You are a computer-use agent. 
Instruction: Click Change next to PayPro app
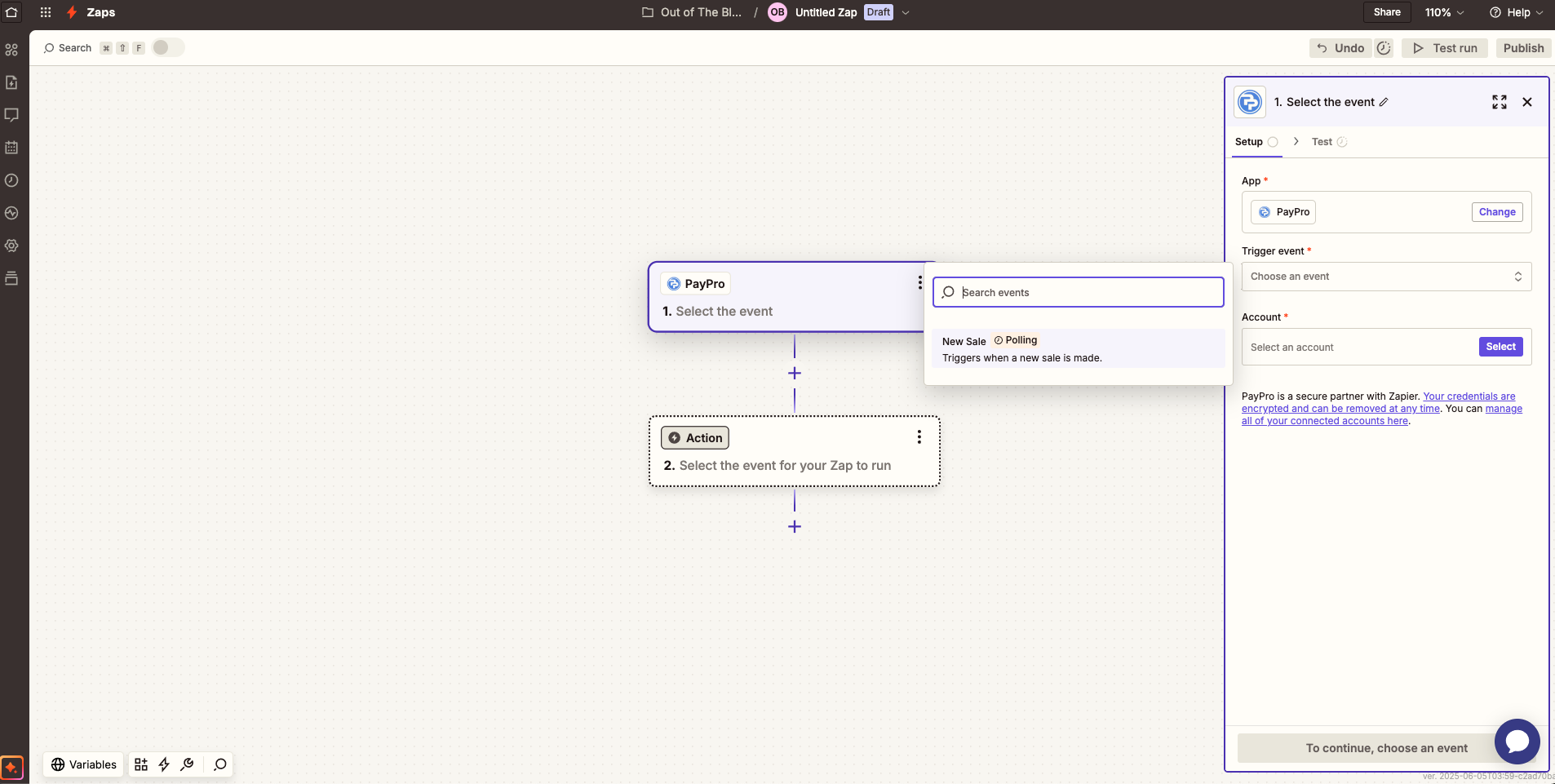click(1497, 212)
